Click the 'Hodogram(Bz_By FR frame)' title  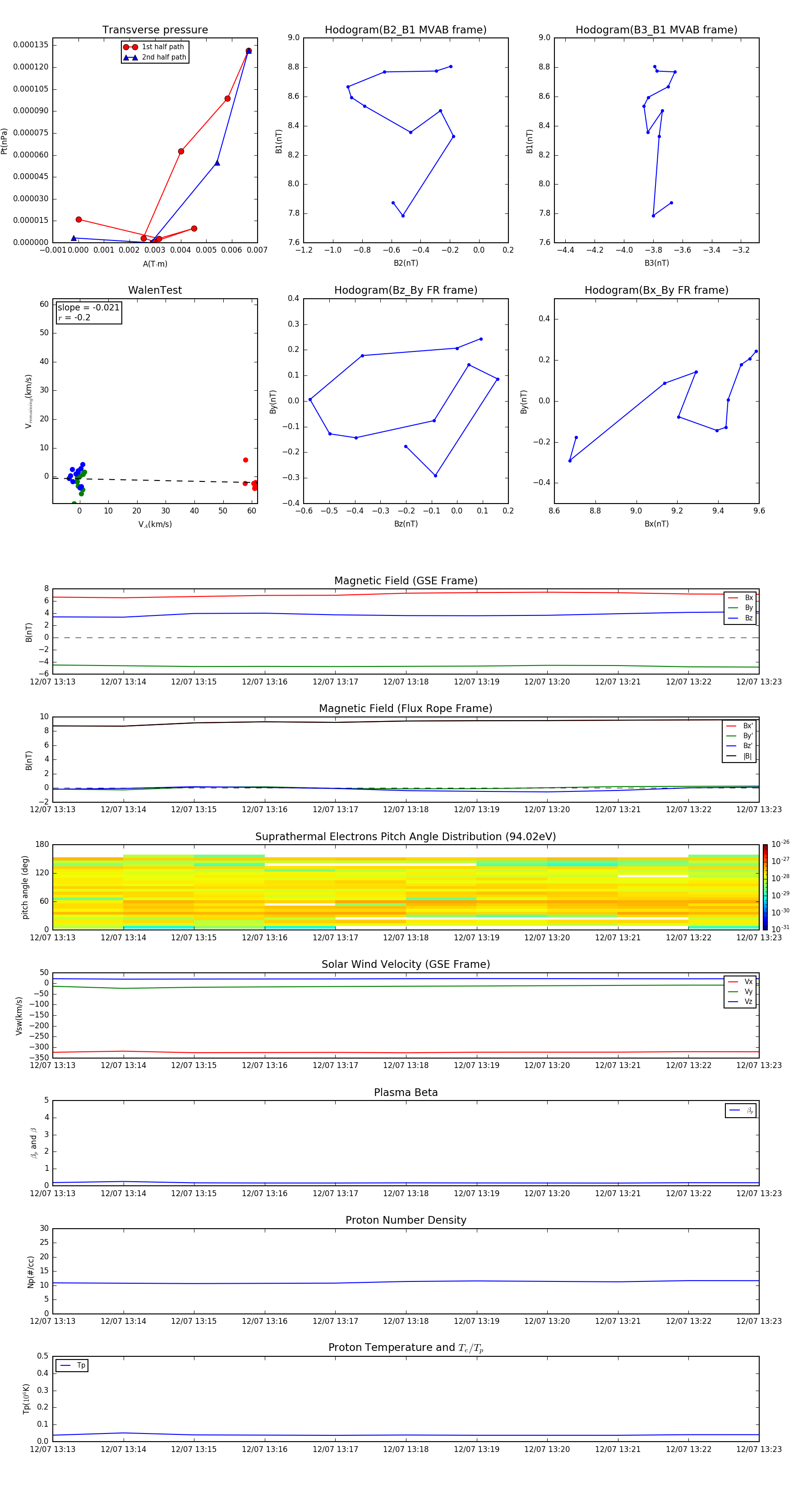click(406, 290)
